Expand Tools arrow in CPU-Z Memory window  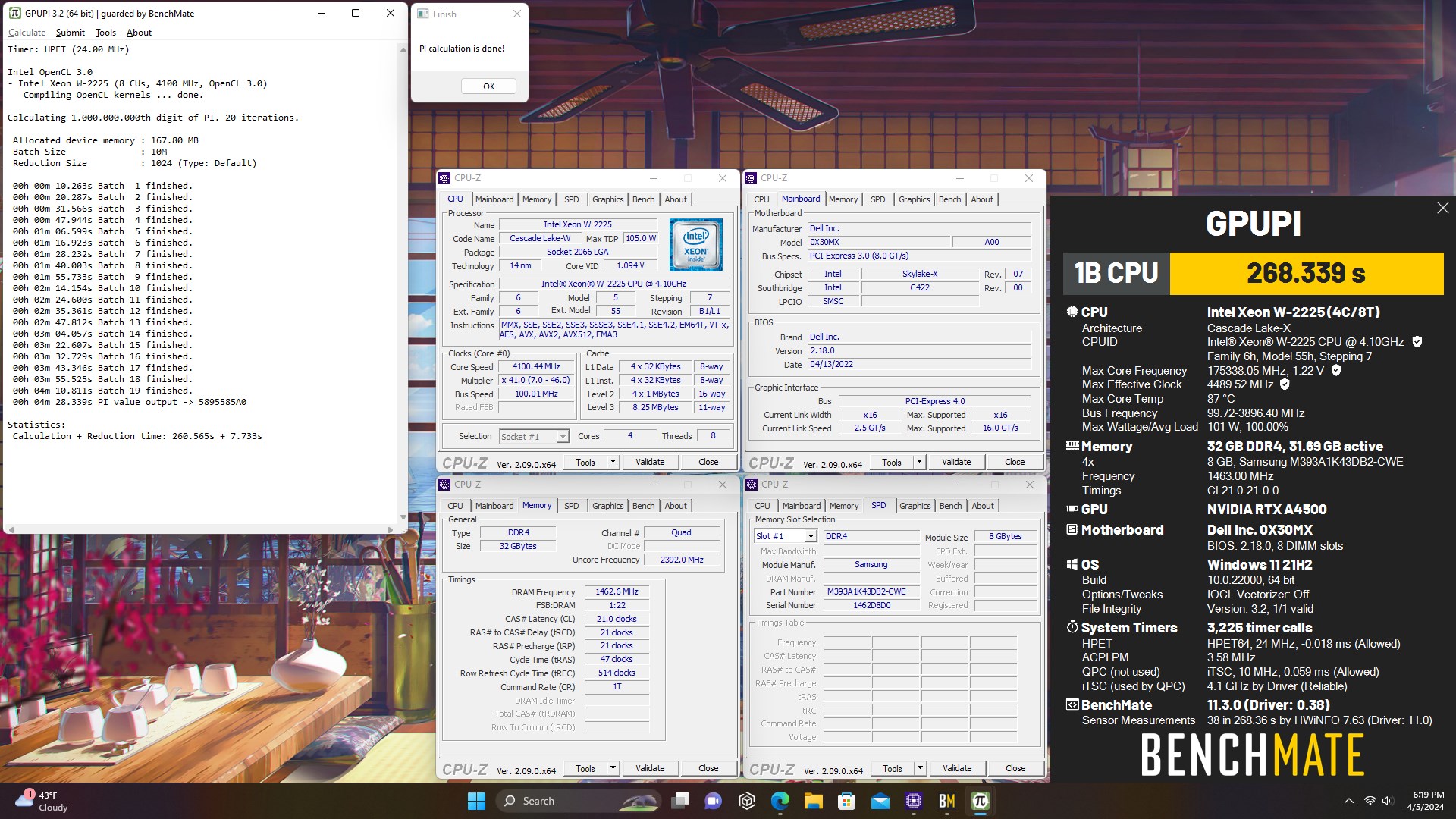click(613, 768)
